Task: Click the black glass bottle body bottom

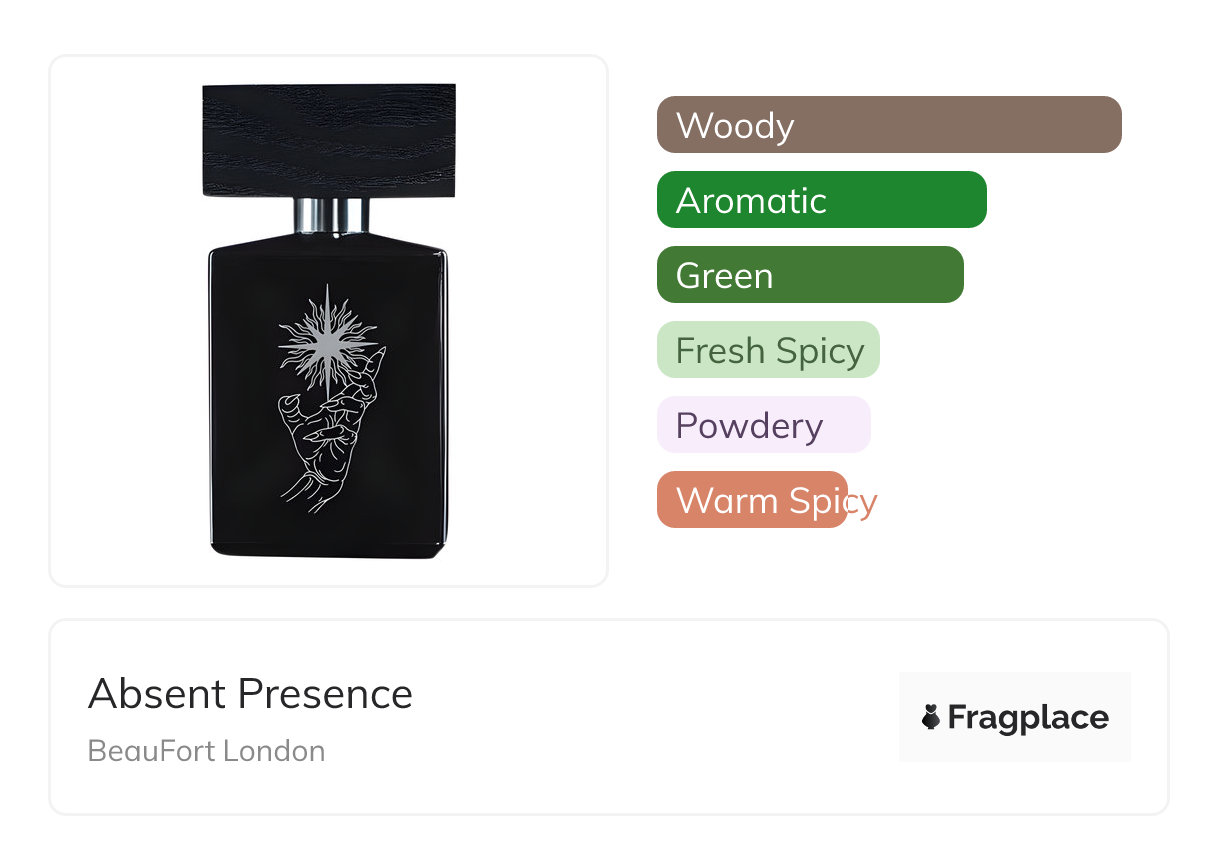Action: point(328,530)
